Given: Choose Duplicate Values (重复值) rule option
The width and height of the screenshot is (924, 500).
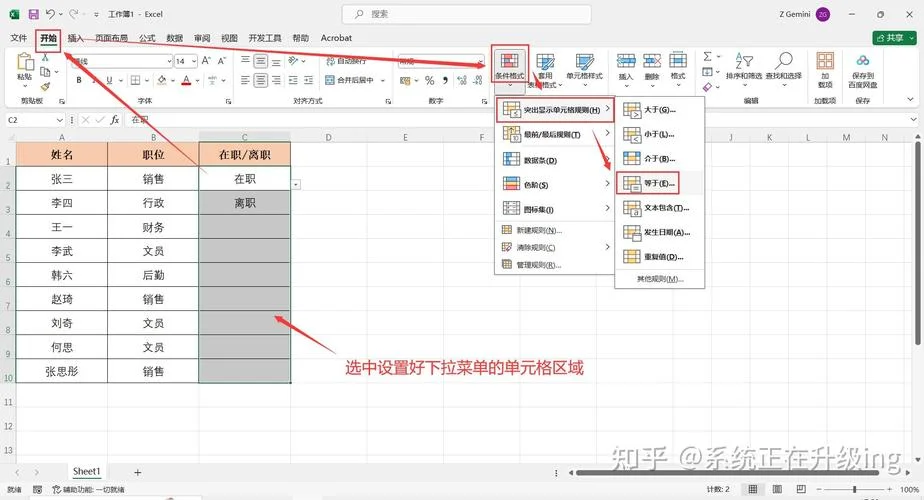Looking at the screenshot, I should (659, 256).
